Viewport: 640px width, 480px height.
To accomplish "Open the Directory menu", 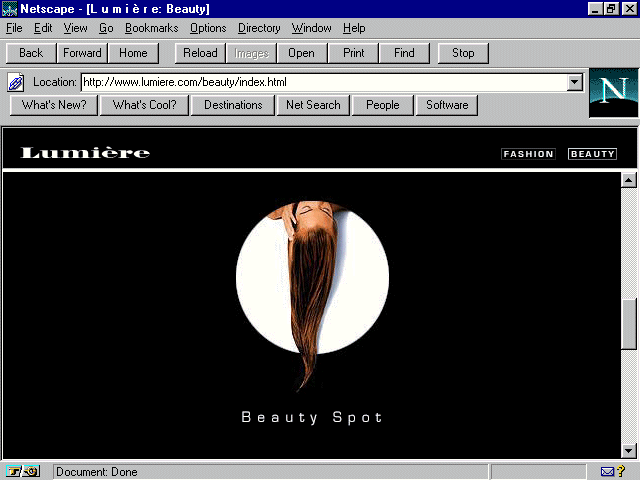I will pyautogui.click(x=259, y=28).
